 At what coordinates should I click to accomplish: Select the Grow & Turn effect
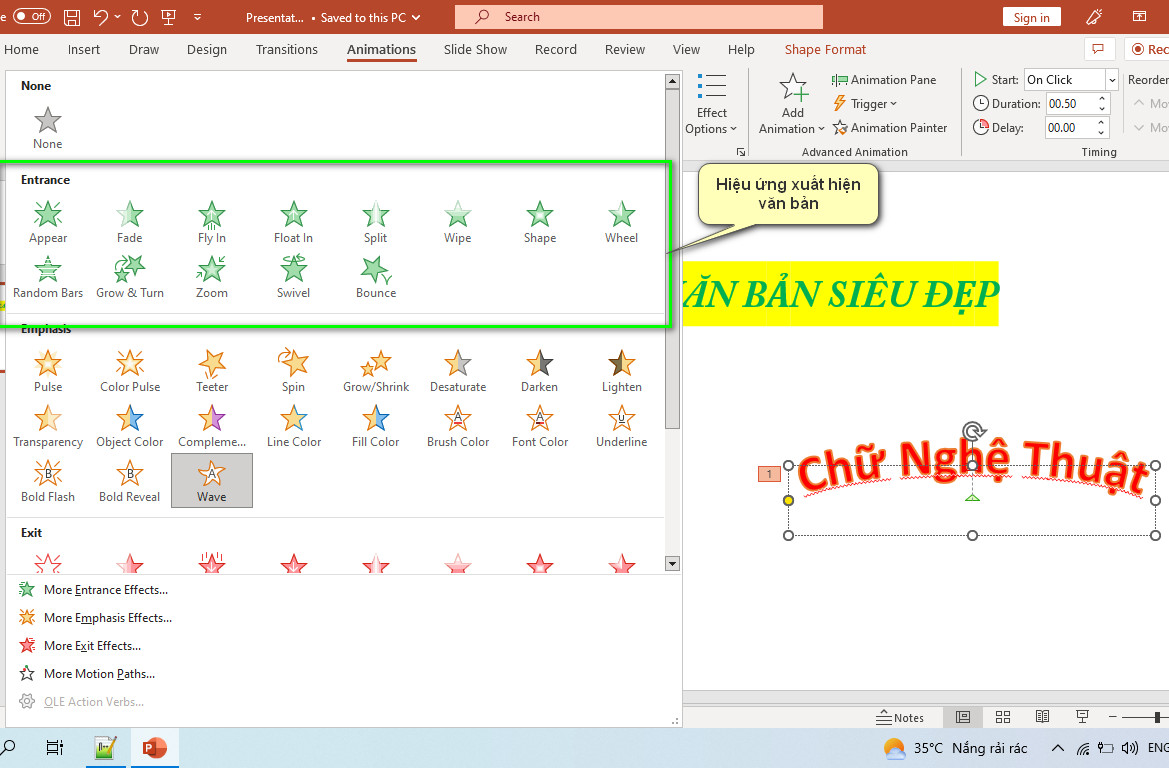(130, 277)
